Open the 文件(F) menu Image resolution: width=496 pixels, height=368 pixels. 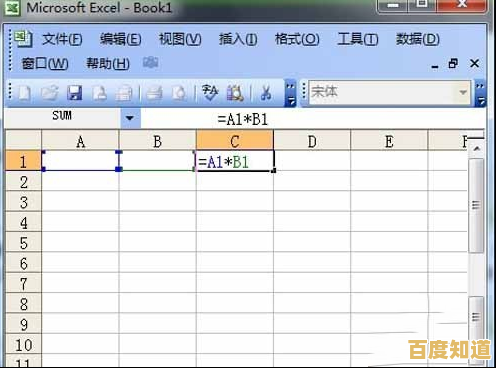(x=62, y=39)
